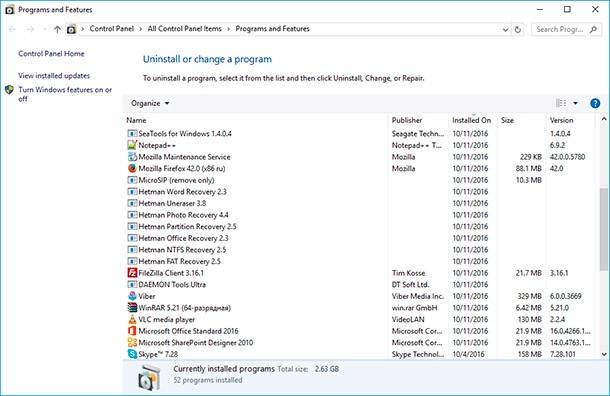The width and height of the screenshot is (610, 396).
Task: Expand chevron after All Control Panel Items
Action: 228,29
